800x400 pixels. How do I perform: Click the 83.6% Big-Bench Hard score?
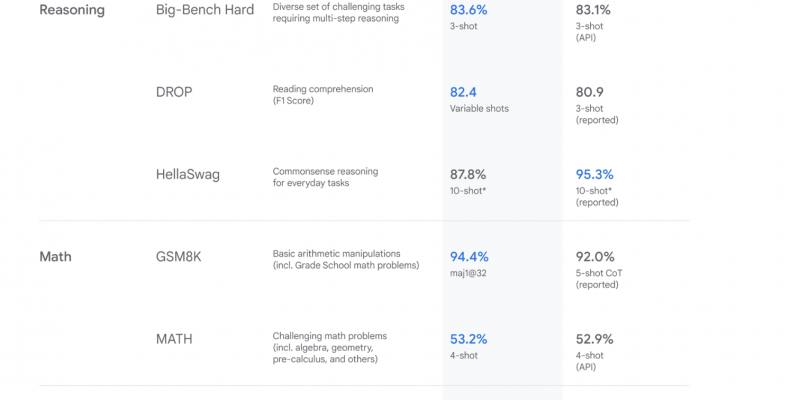tap(469, 10)
